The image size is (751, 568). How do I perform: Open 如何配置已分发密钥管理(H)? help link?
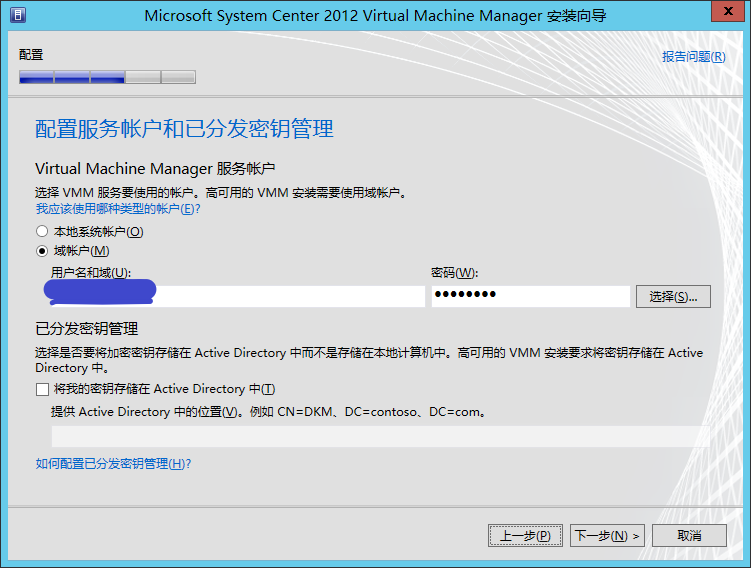click(113, 464)
